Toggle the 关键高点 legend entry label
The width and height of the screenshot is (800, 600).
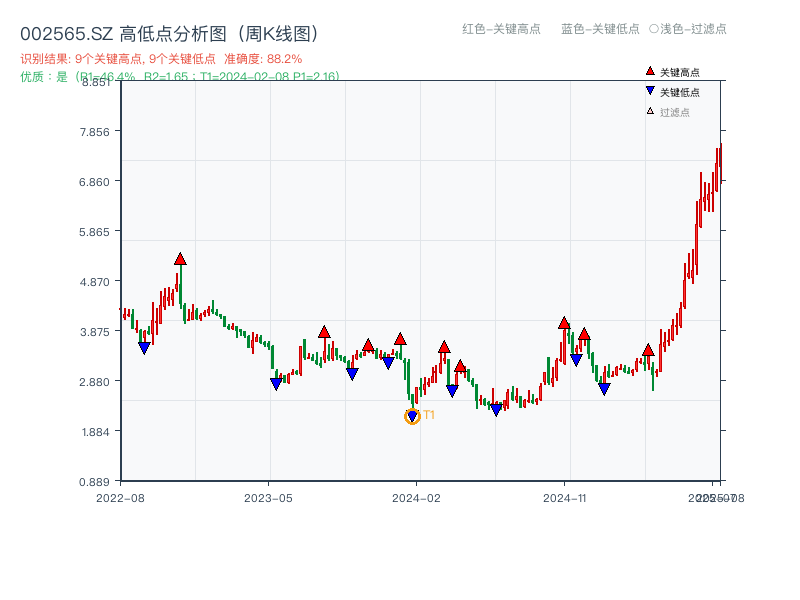(680, 72)
